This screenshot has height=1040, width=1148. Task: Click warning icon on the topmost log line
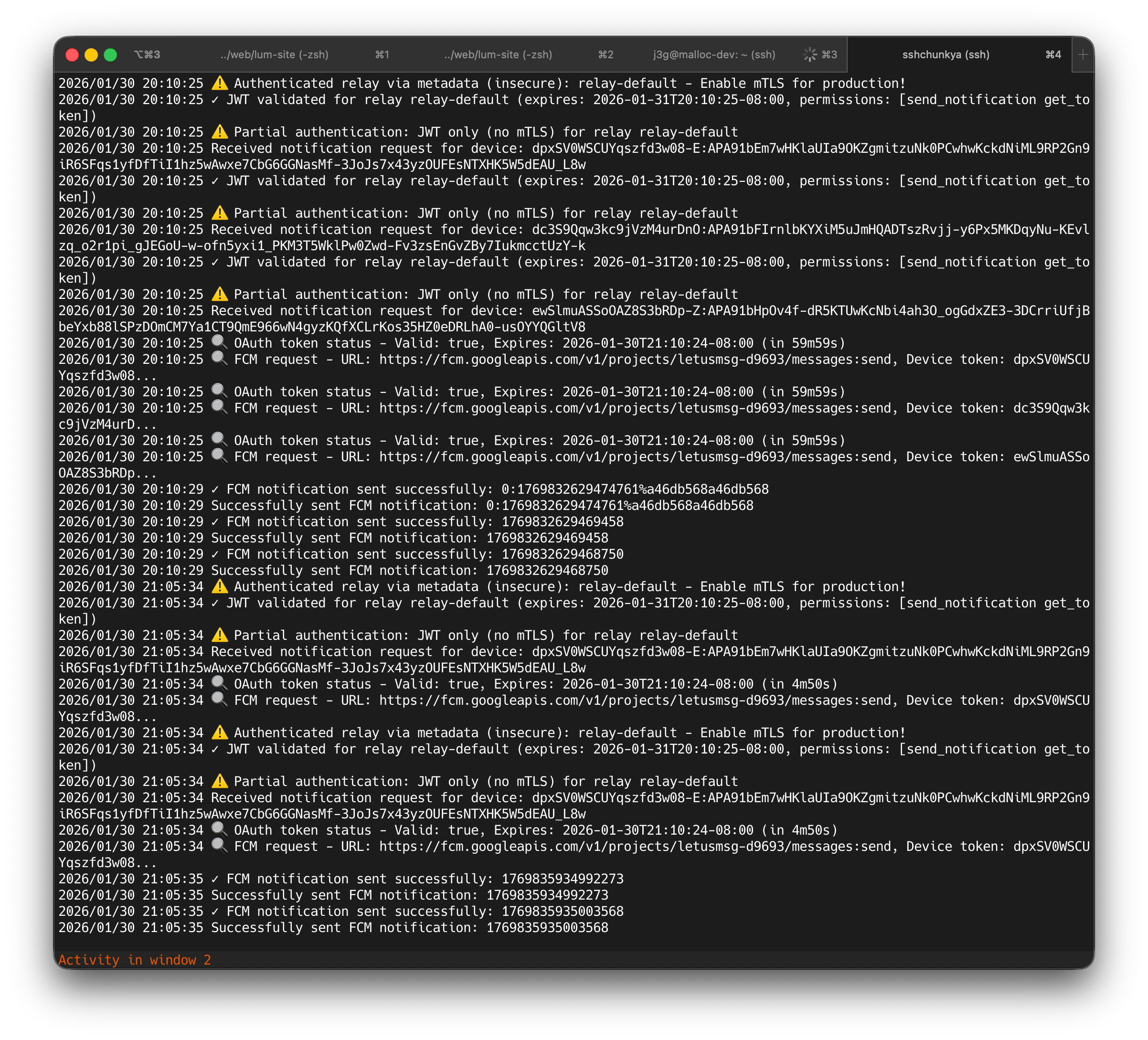click(x=219, y=83)
